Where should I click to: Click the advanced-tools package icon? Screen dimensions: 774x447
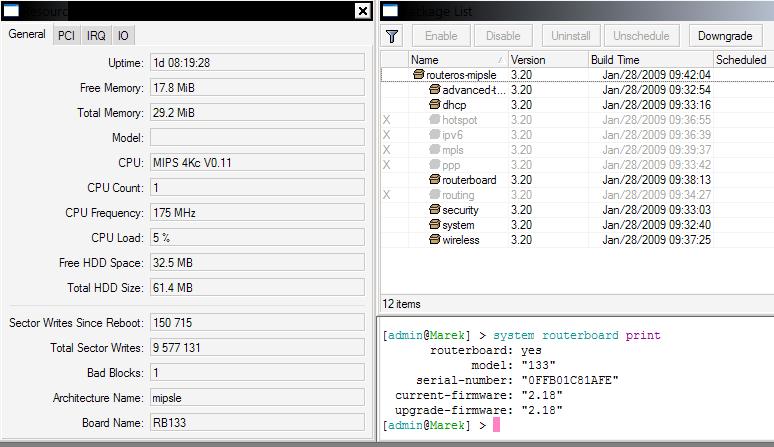(434, 89)
